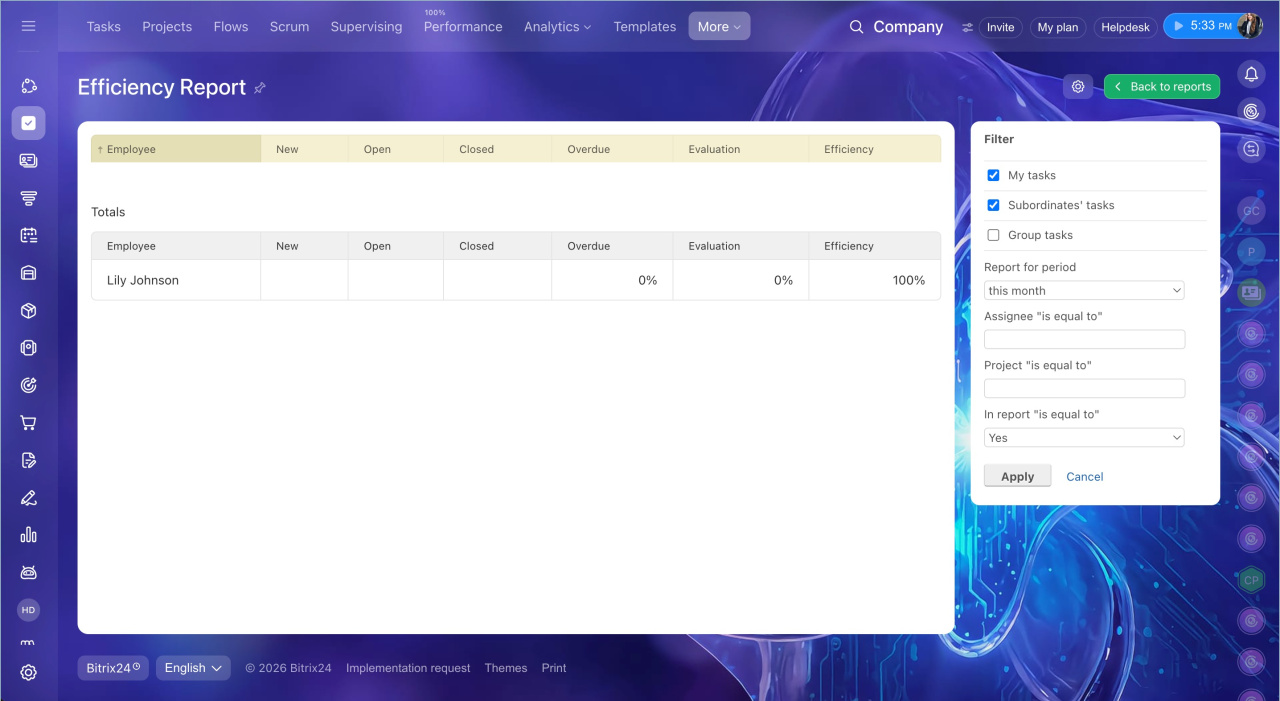1280x701 pixels.
Task: Enable the Group tasks checkbox
Action: [x=993, y=235]
